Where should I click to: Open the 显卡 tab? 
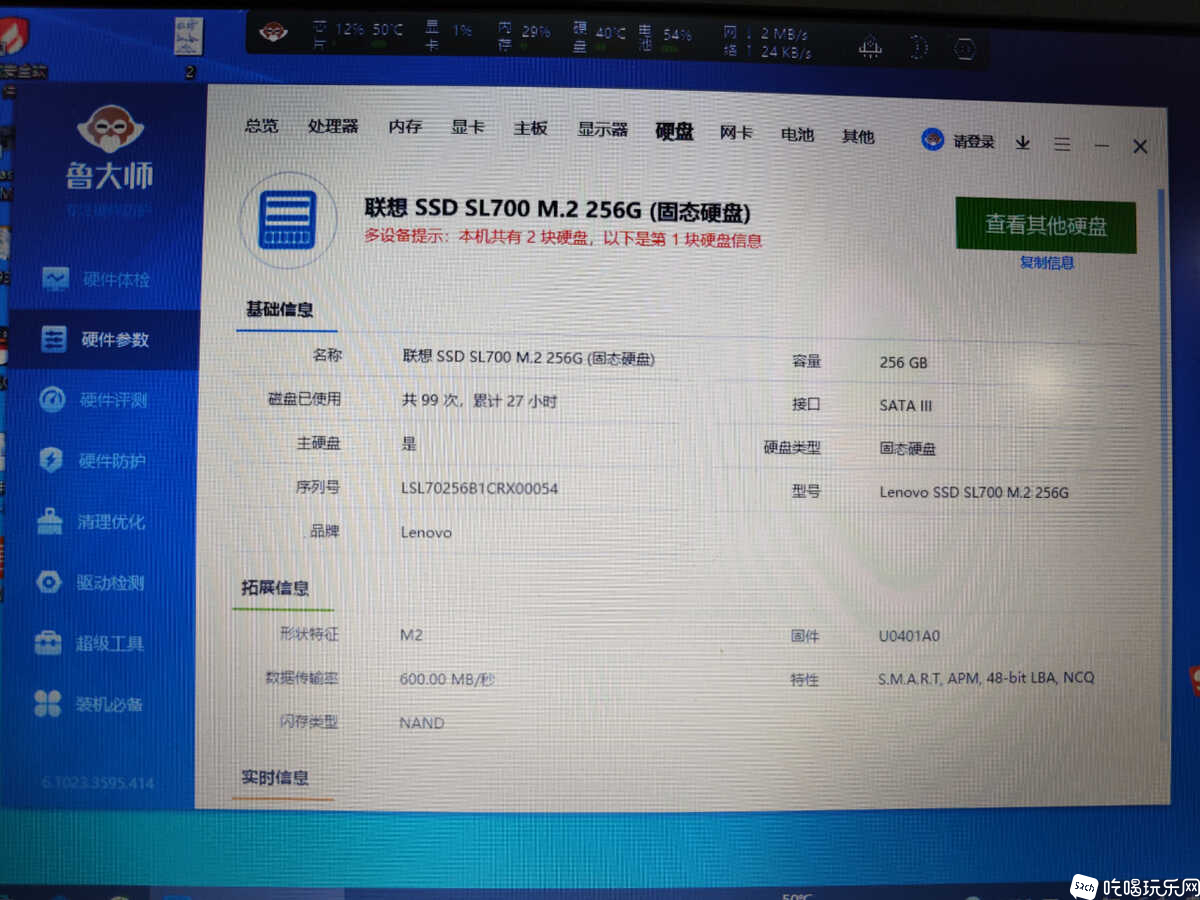coord(467,128)
